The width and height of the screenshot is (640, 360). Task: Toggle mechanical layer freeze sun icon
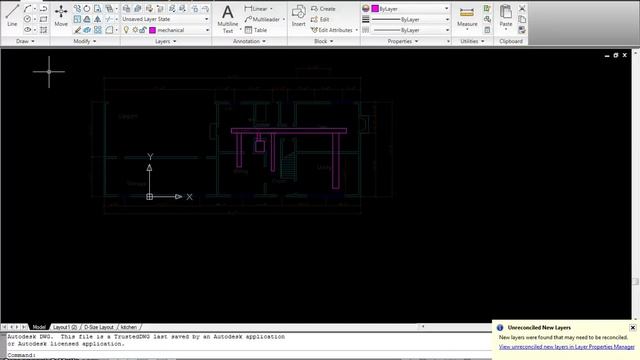coord(135,30)
